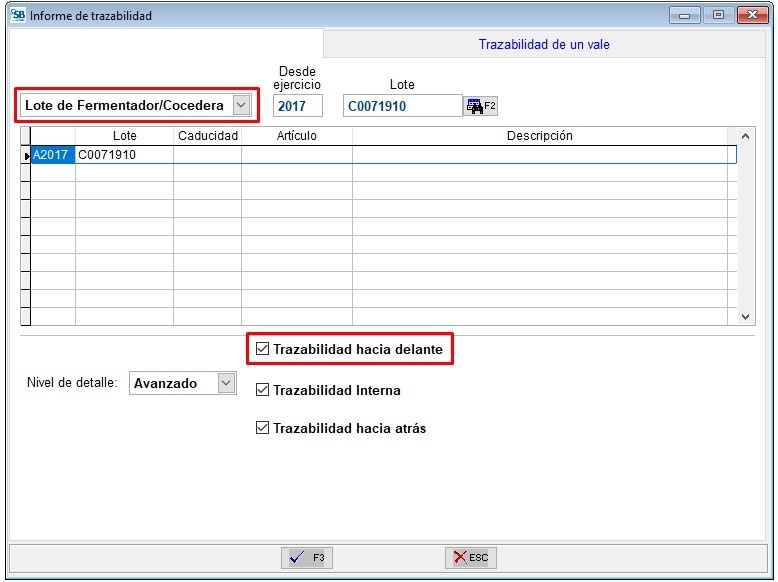The height and width of the screenshot is (582, 778).
Task: Select the A2017 cell in the grid
Action: (x=52, y=155)
